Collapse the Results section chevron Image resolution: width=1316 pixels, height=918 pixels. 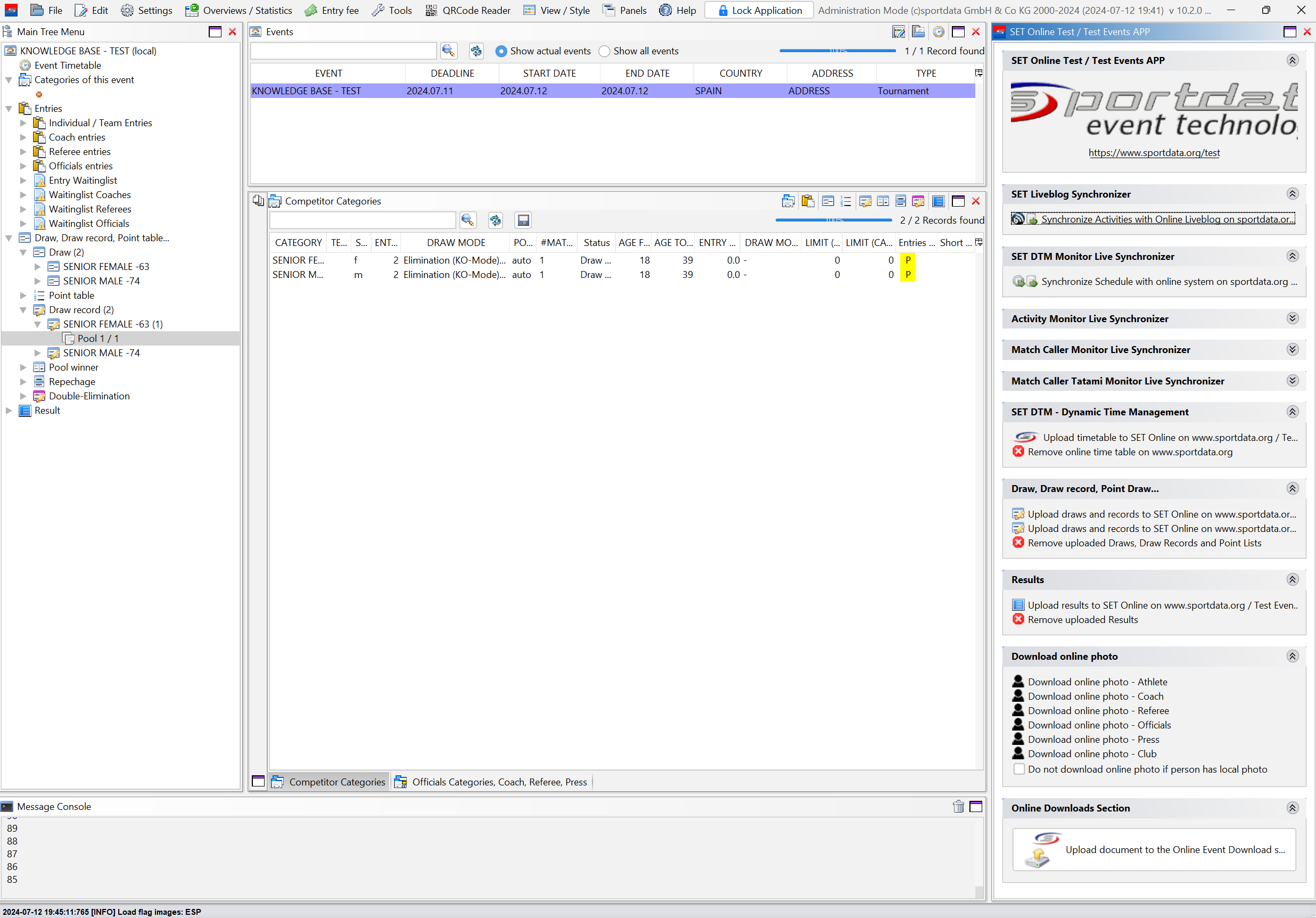(1292, 580)
